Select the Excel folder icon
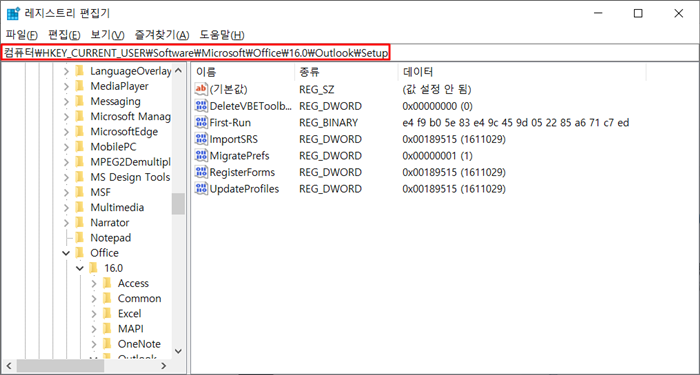The image size is (700, 375). point(107,313)
